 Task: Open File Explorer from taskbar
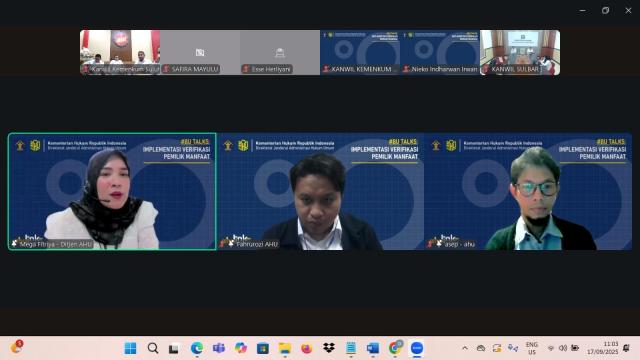284,348
